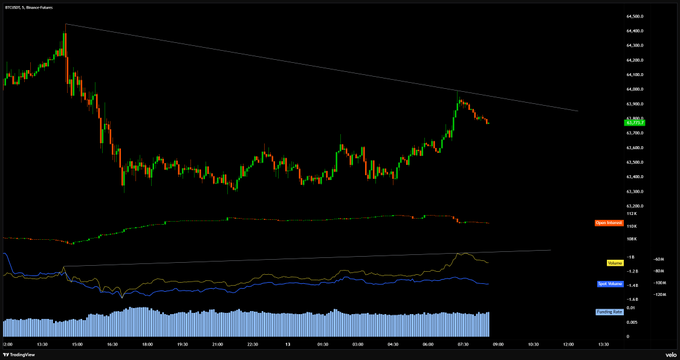Click the BTCUSDT Binance Futures chart title

(x=29, y=8)
